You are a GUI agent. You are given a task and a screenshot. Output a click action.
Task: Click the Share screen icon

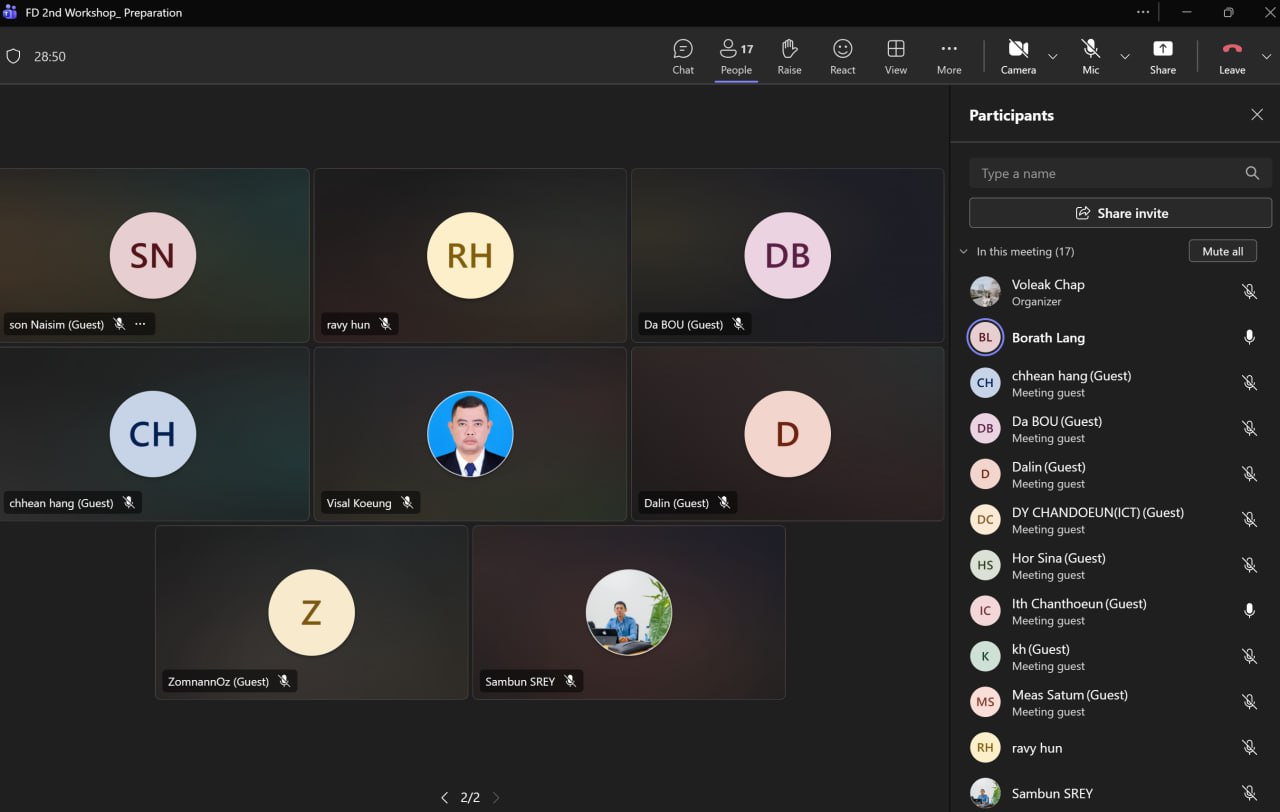(x=1162, y=56)
